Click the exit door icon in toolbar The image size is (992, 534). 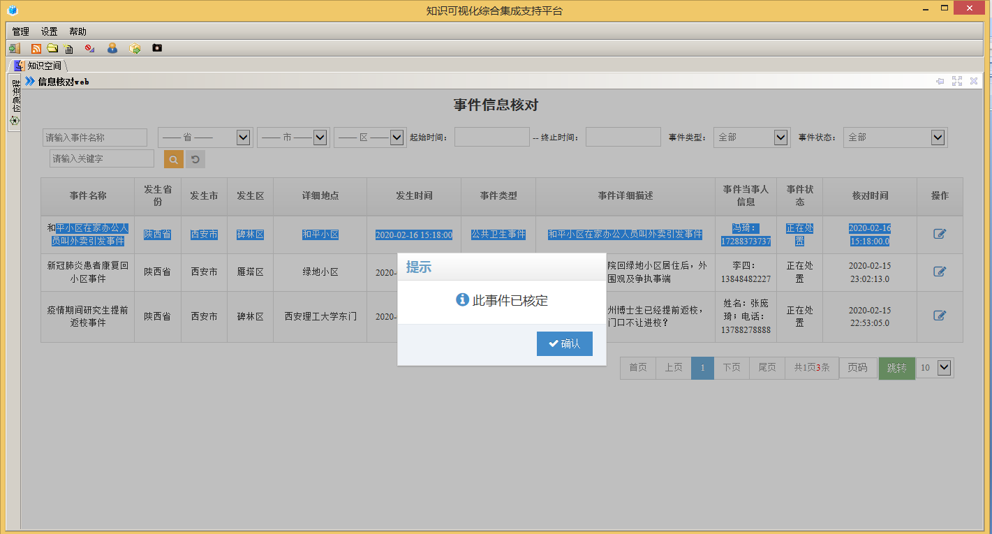pyautogui.click(x=14, y=48)
